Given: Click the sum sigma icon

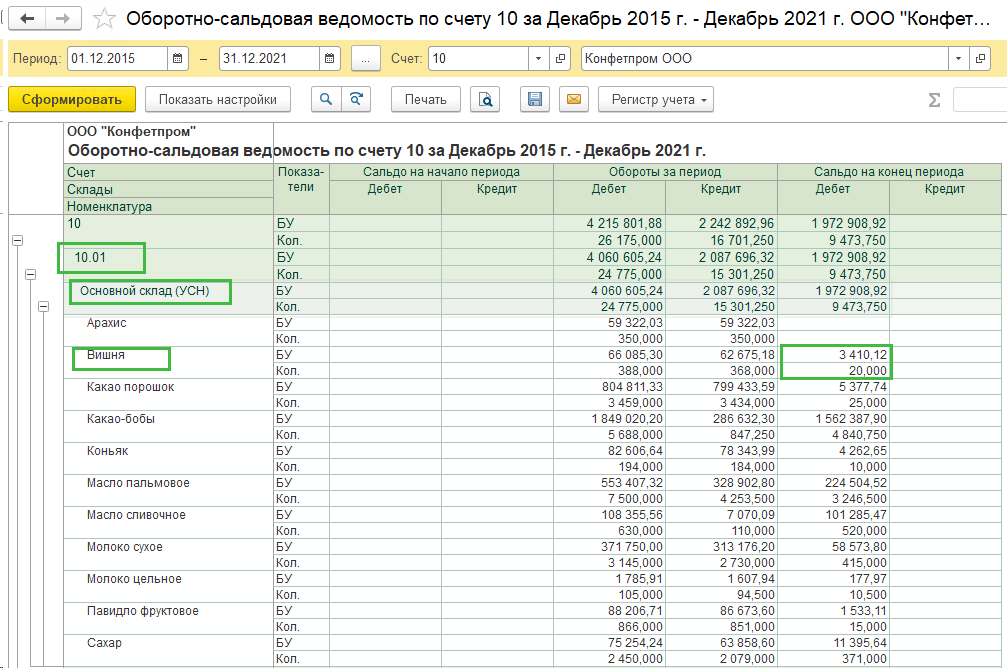Looking at the screenshot, I should pyautogui.click(x=934, y=100).
